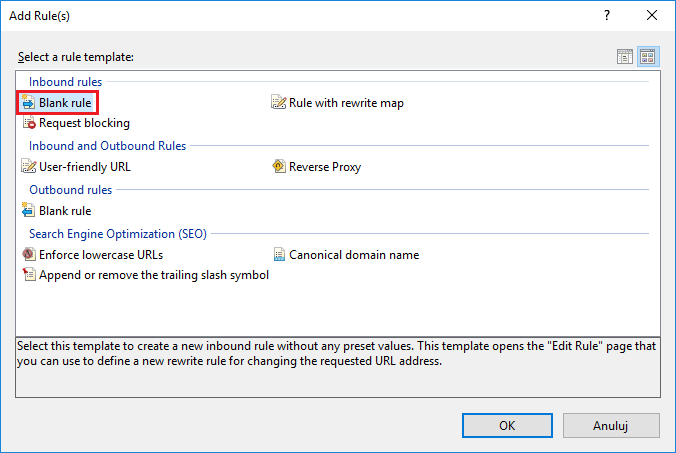The image size is (676, 453).
Task: Confirm selection with OK button
Action: pos(507,425)
